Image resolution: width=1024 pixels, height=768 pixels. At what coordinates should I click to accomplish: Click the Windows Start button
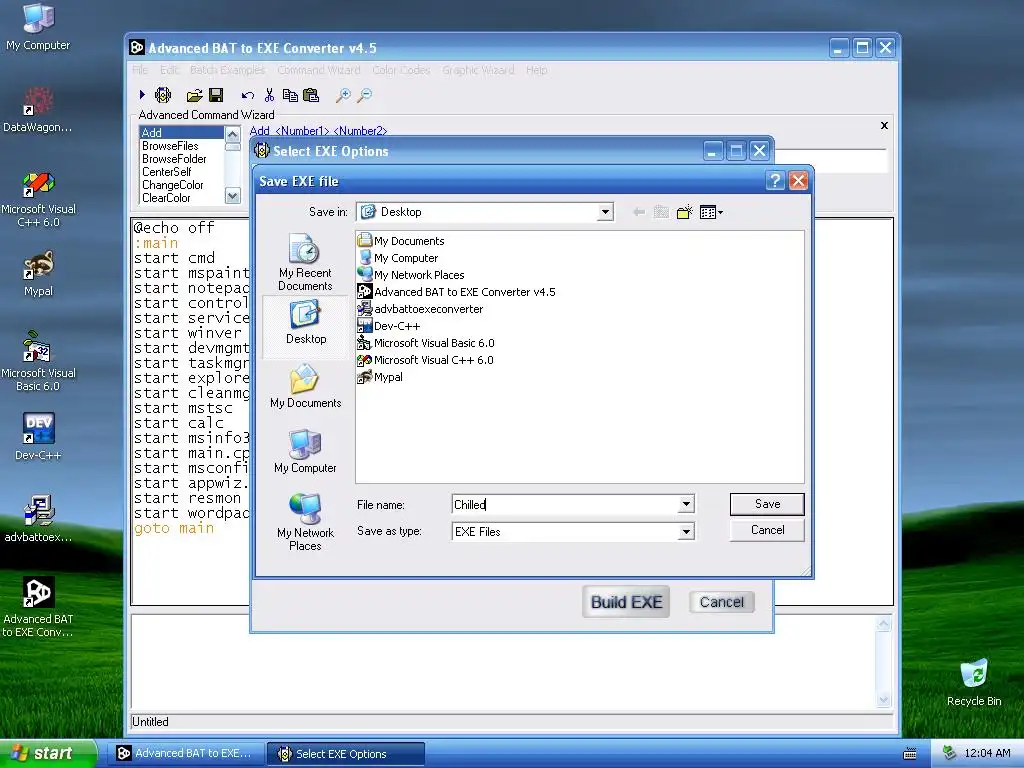pos(48,754)
